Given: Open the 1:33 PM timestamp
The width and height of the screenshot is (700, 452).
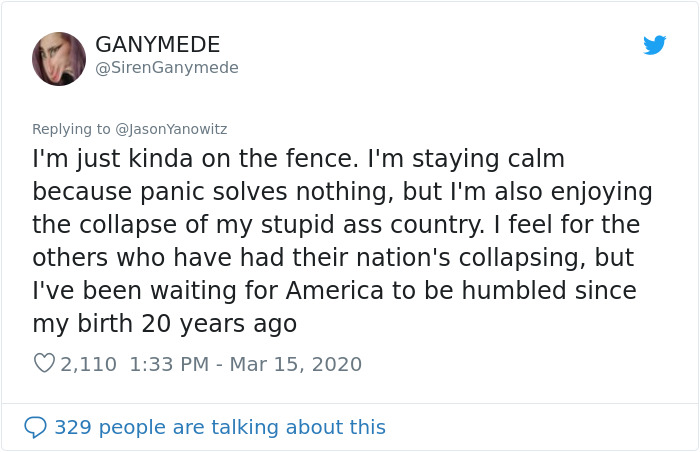Looking at the screenshot, I should point(169,364).
